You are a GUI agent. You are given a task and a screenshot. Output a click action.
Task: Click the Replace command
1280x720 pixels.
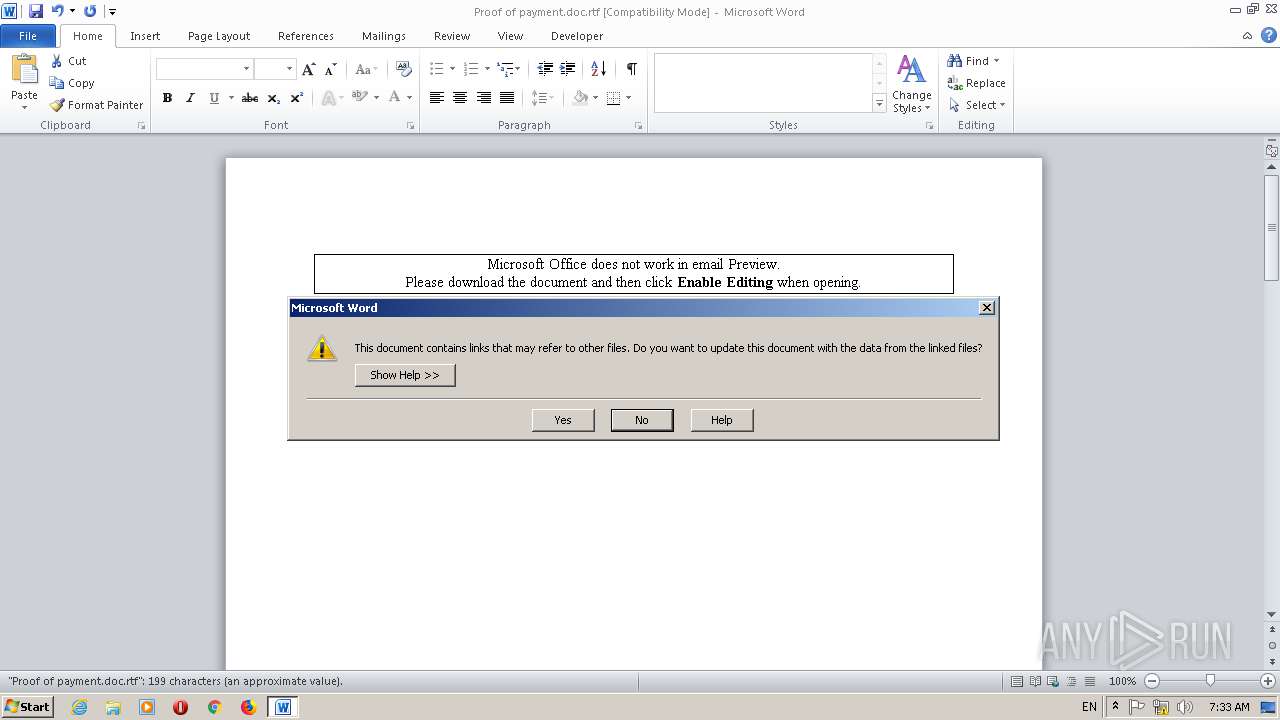[976, 83]
